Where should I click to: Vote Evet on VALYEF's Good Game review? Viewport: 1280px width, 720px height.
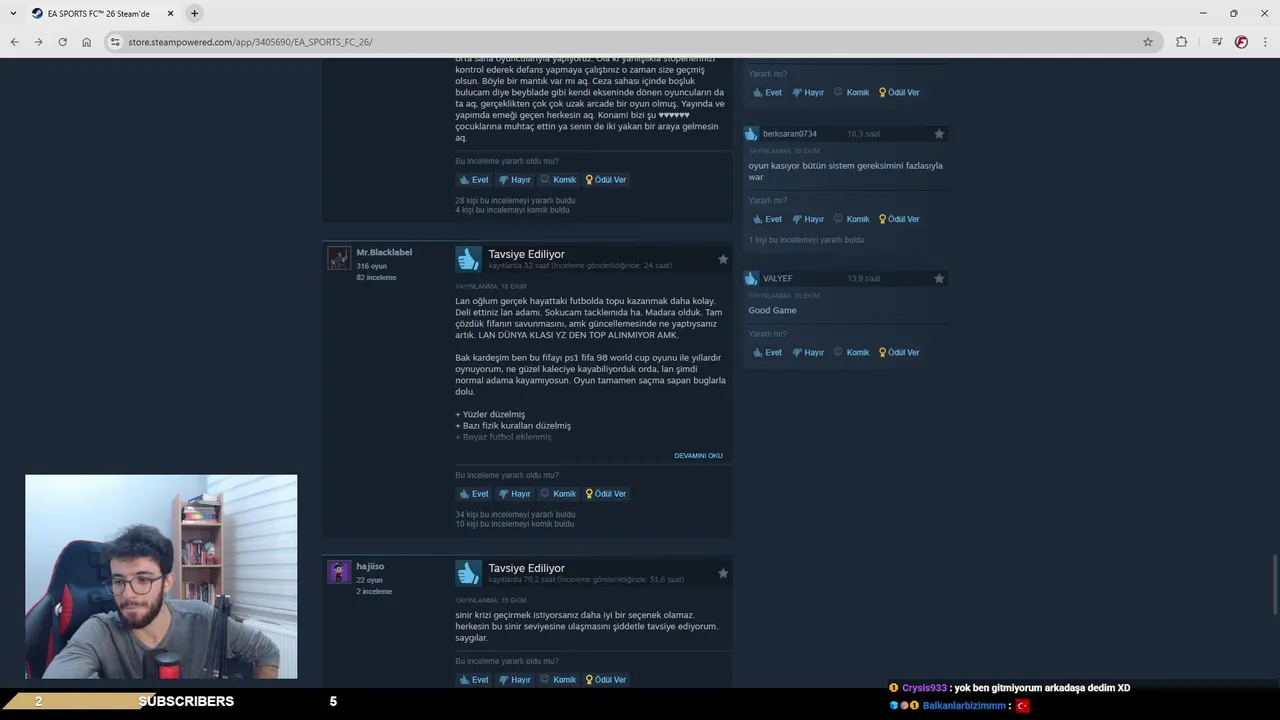tap(767, 353)
